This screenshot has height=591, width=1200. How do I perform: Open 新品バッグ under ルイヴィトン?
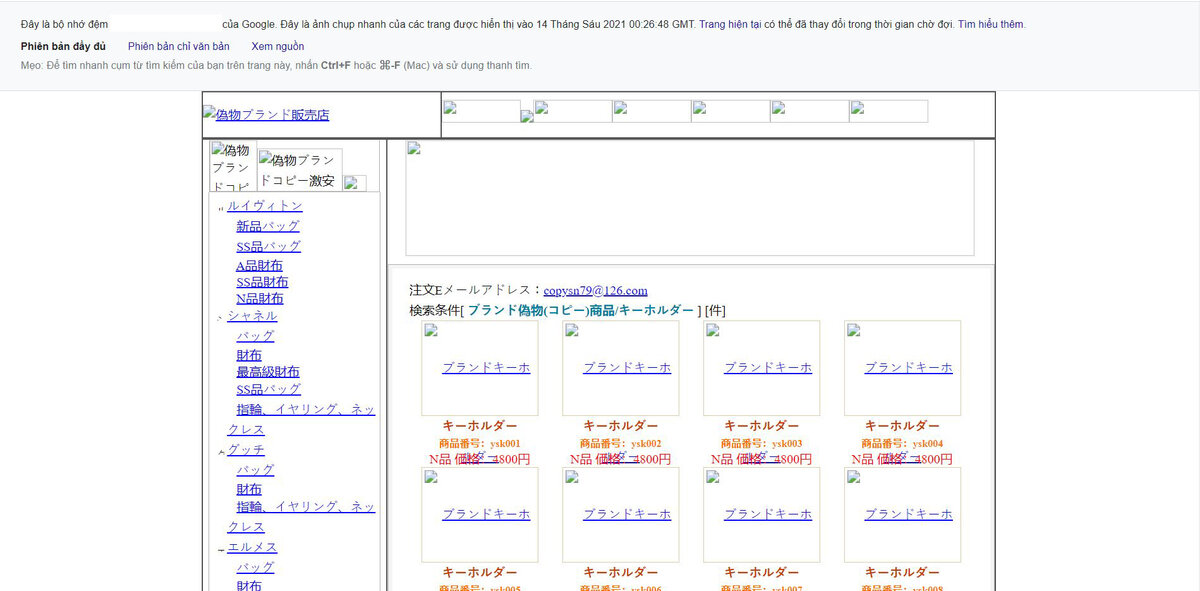[x=268, y=226]
